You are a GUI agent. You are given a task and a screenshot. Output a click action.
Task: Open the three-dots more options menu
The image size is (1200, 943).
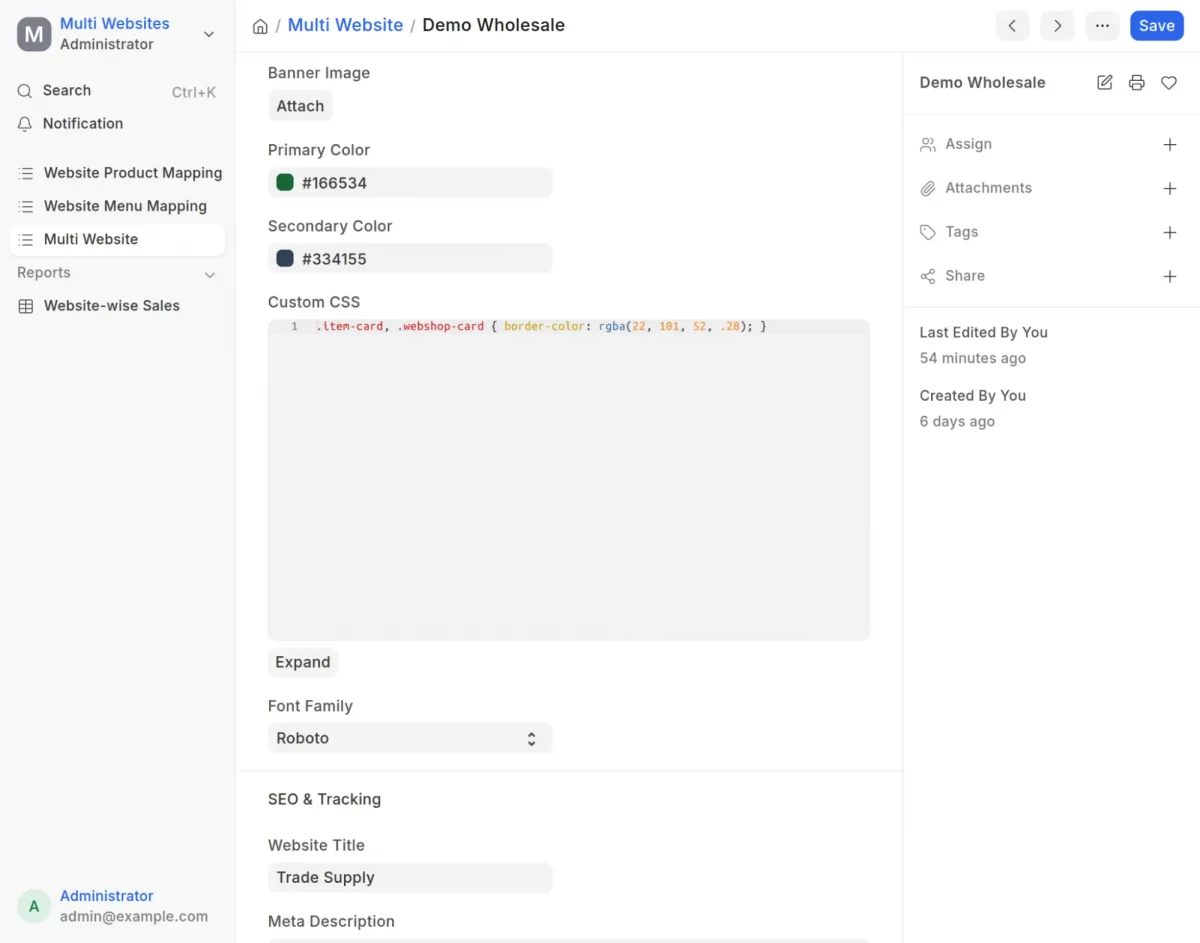coord(1102,26)
